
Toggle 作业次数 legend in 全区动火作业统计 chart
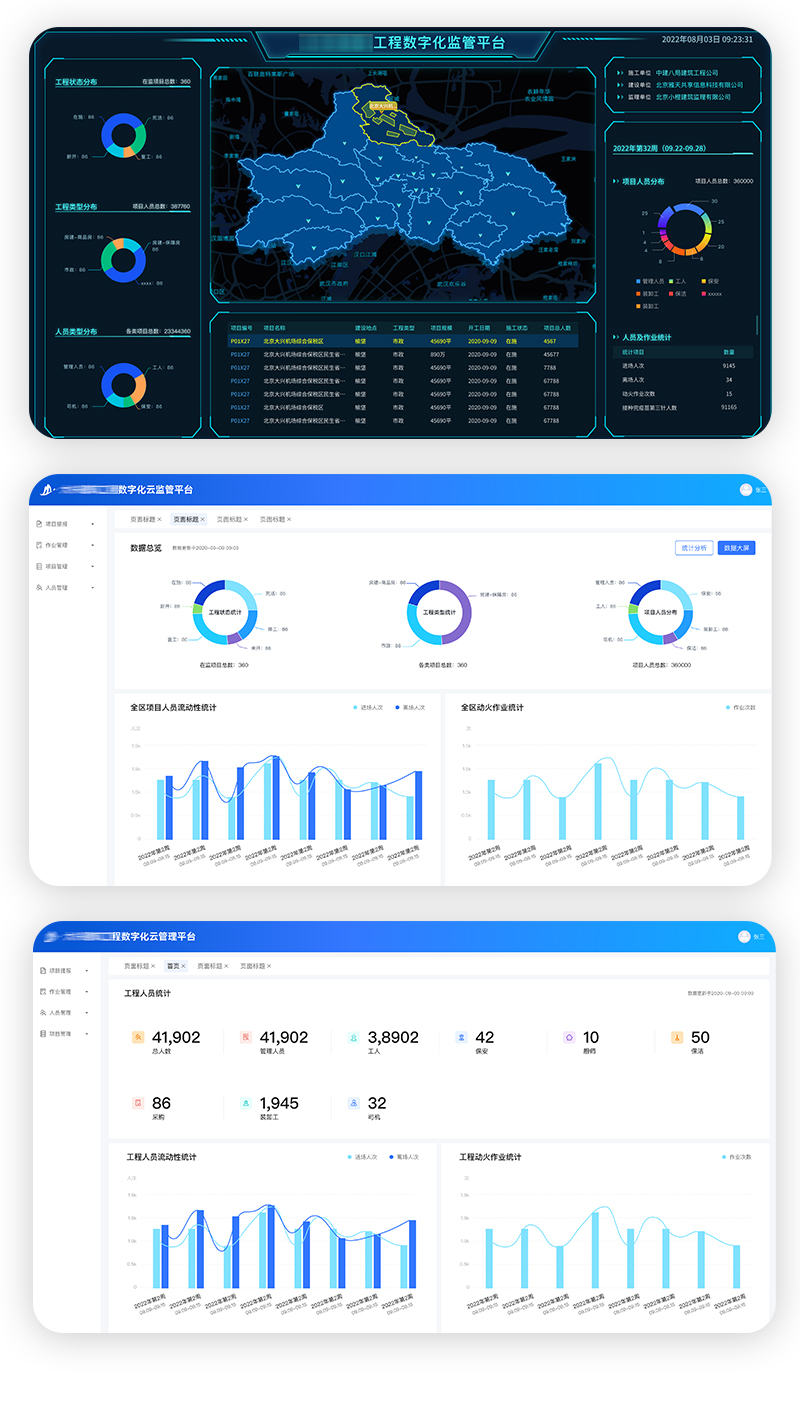pyautogui.click(x=740, y=707)
